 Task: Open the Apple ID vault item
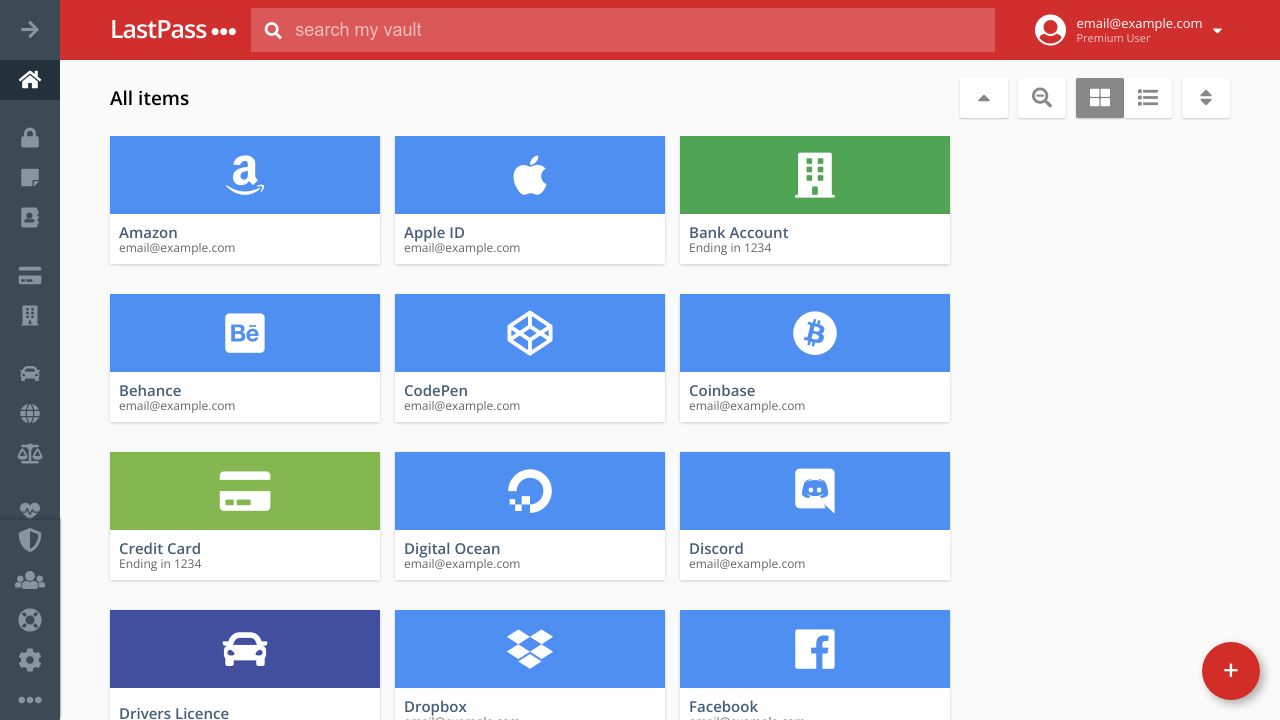click(x=530, y=200)
